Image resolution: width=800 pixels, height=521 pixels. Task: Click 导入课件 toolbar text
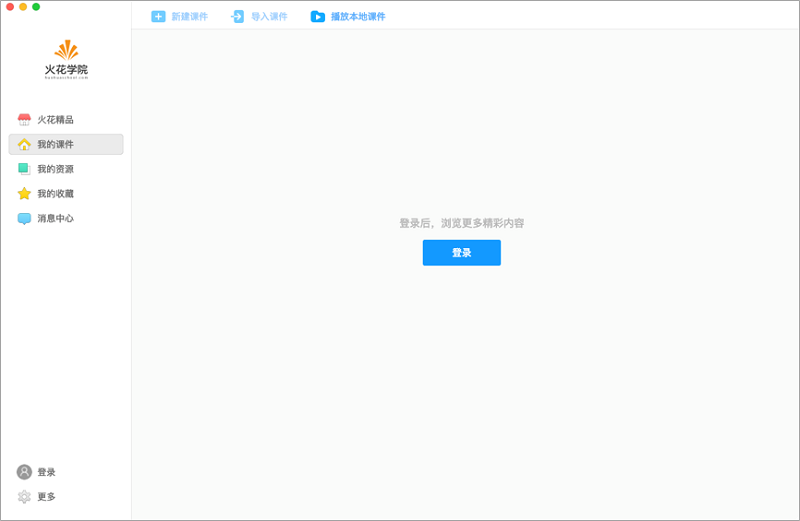click(269, 16)
